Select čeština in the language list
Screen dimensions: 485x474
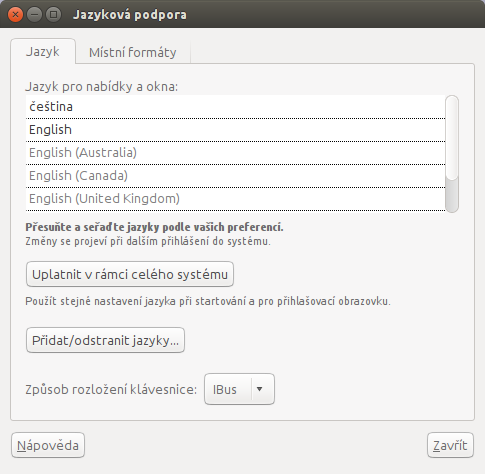coord(235,107)
